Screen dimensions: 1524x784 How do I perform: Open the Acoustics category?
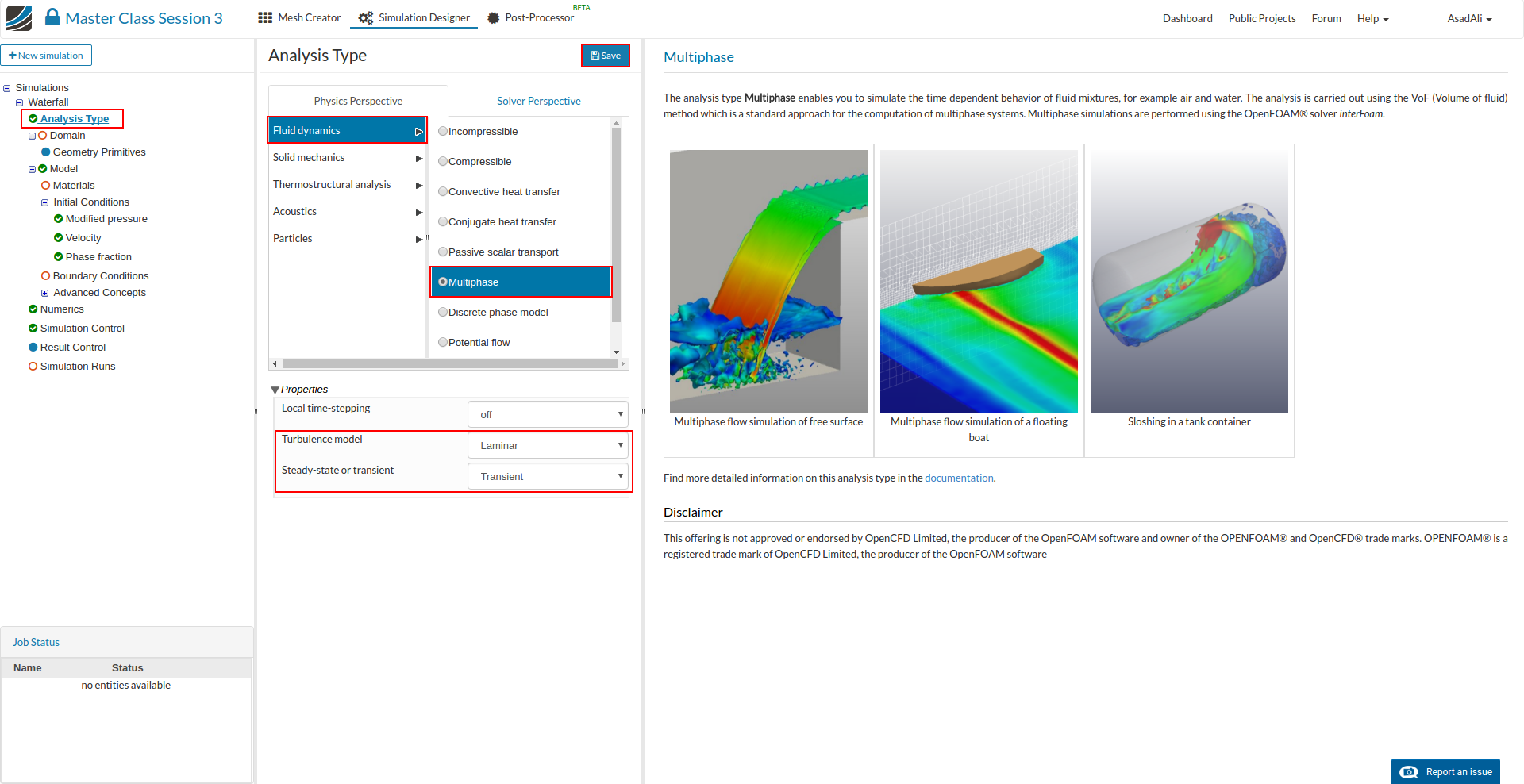tap(348, 212)
